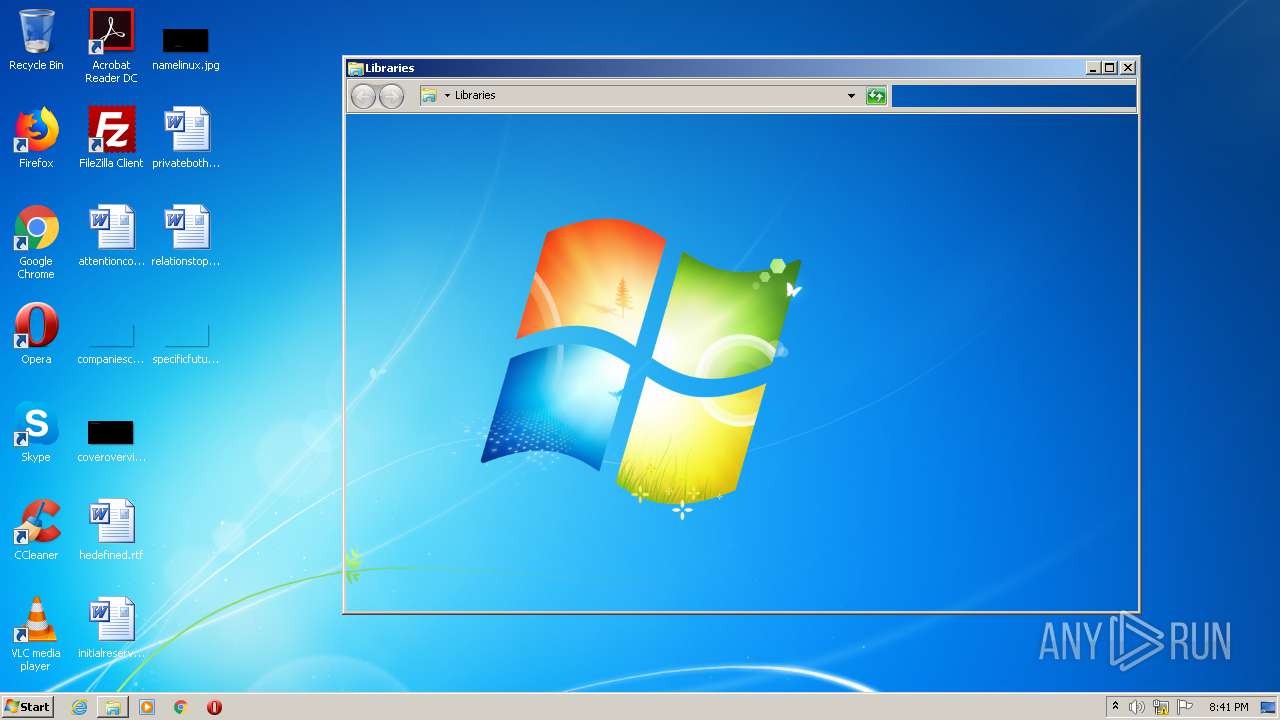
Task: Launch Opera from taskbar
Action: 214,707
